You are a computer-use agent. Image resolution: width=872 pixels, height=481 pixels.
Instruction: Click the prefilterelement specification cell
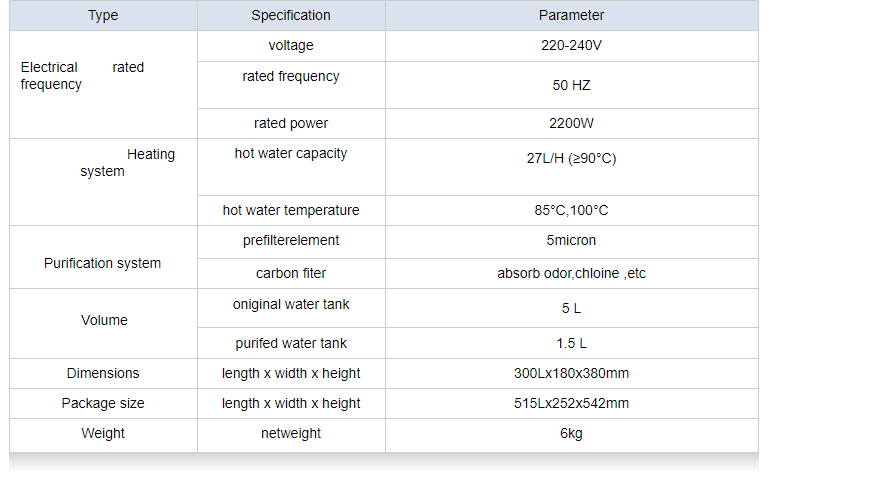pyautogui.click(x=291, y=241)
